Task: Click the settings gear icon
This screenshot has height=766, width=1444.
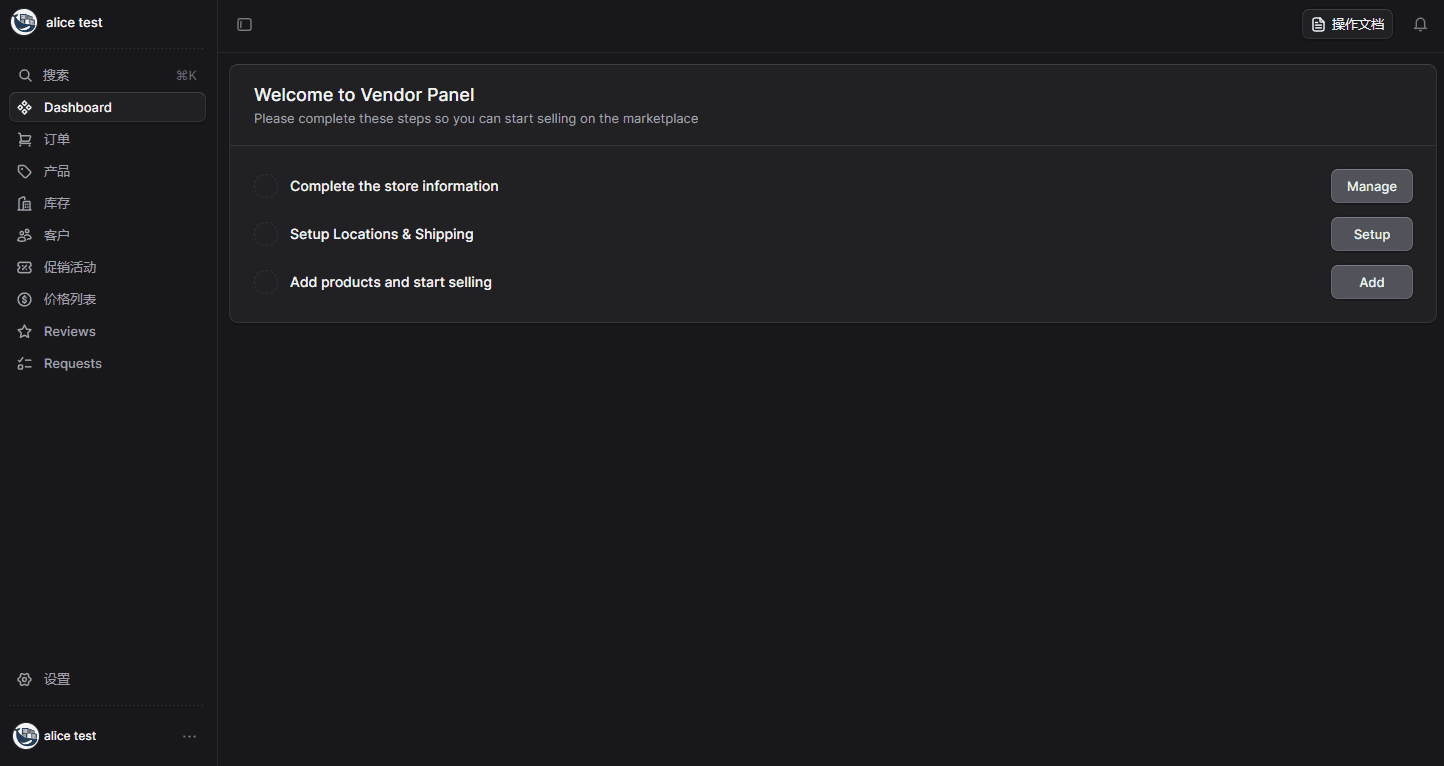Action: click(25, 680)
